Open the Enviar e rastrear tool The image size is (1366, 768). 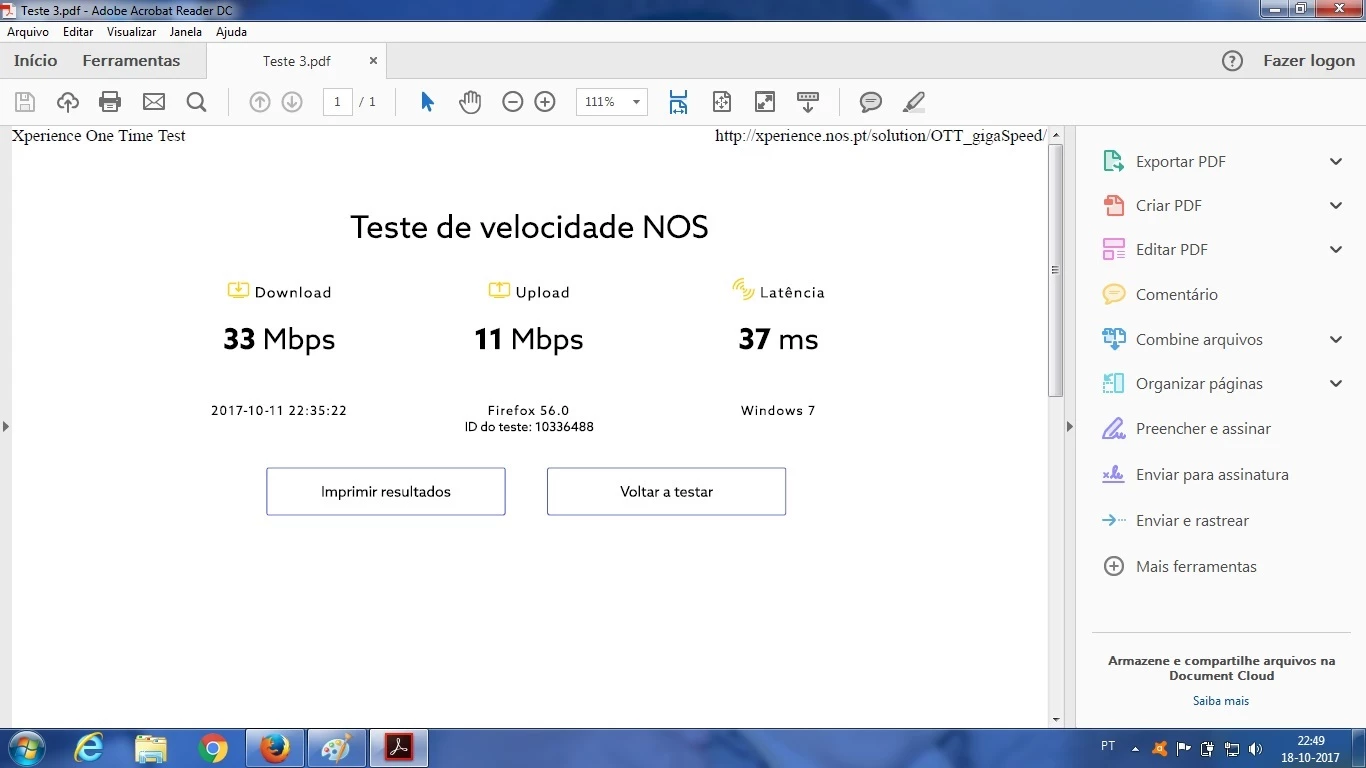(1175, 521)
